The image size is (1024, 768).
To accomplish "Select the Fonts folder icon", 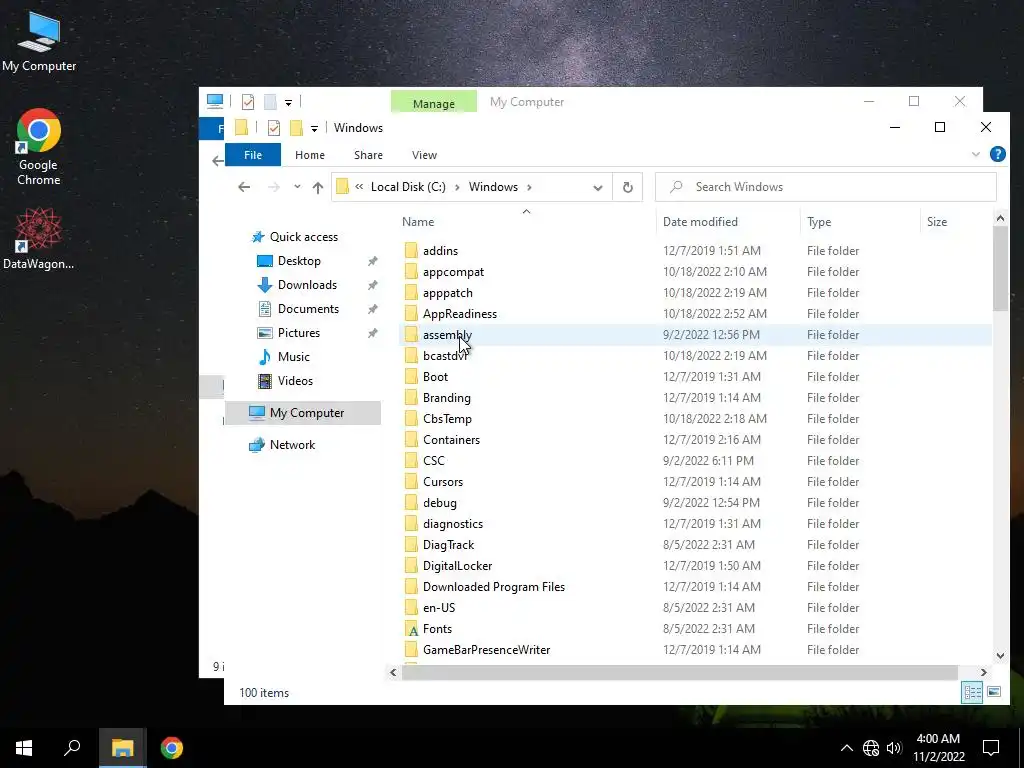I will (412, 630).
